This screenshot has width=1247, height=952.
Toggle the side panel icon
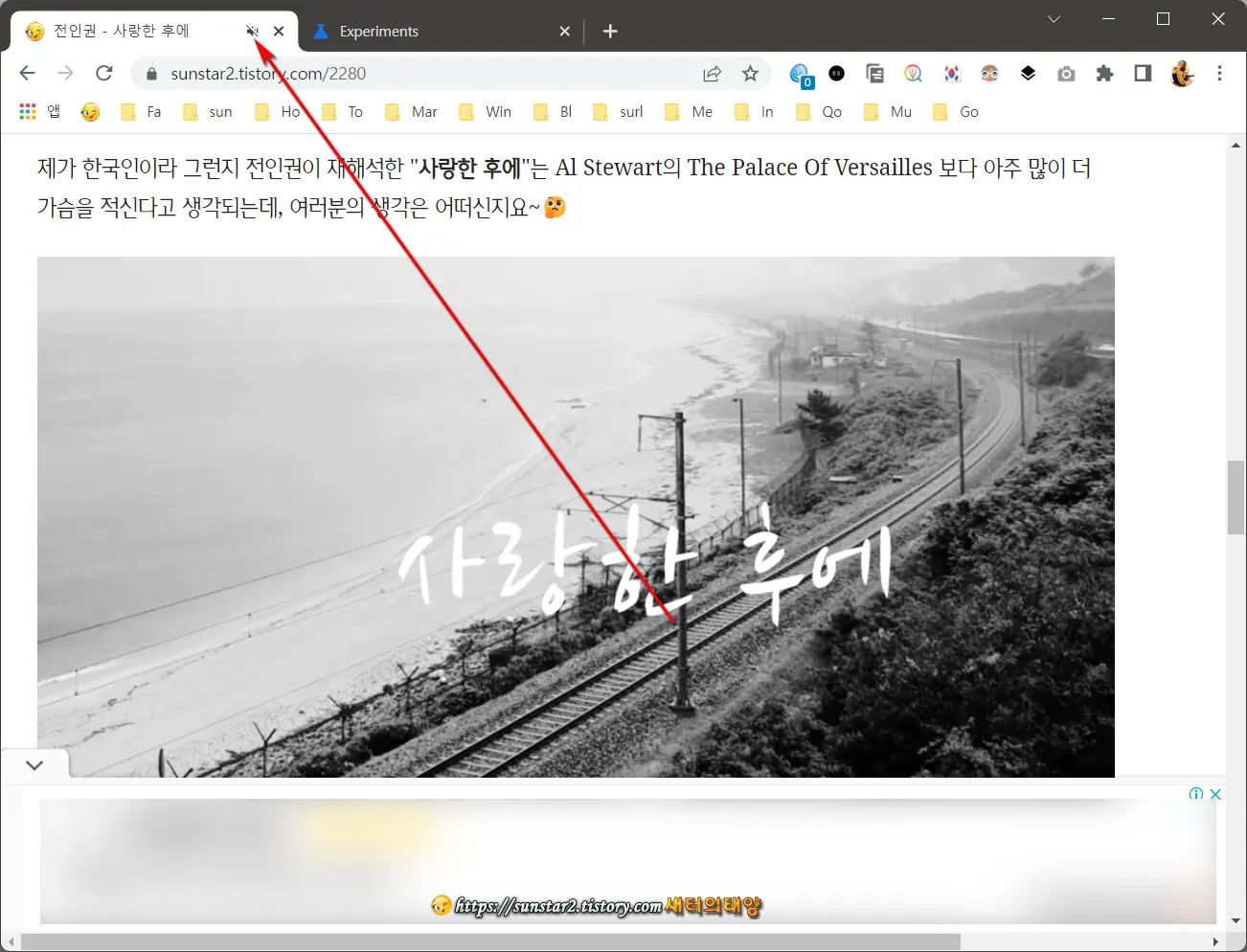click(x=1142, y=74)
